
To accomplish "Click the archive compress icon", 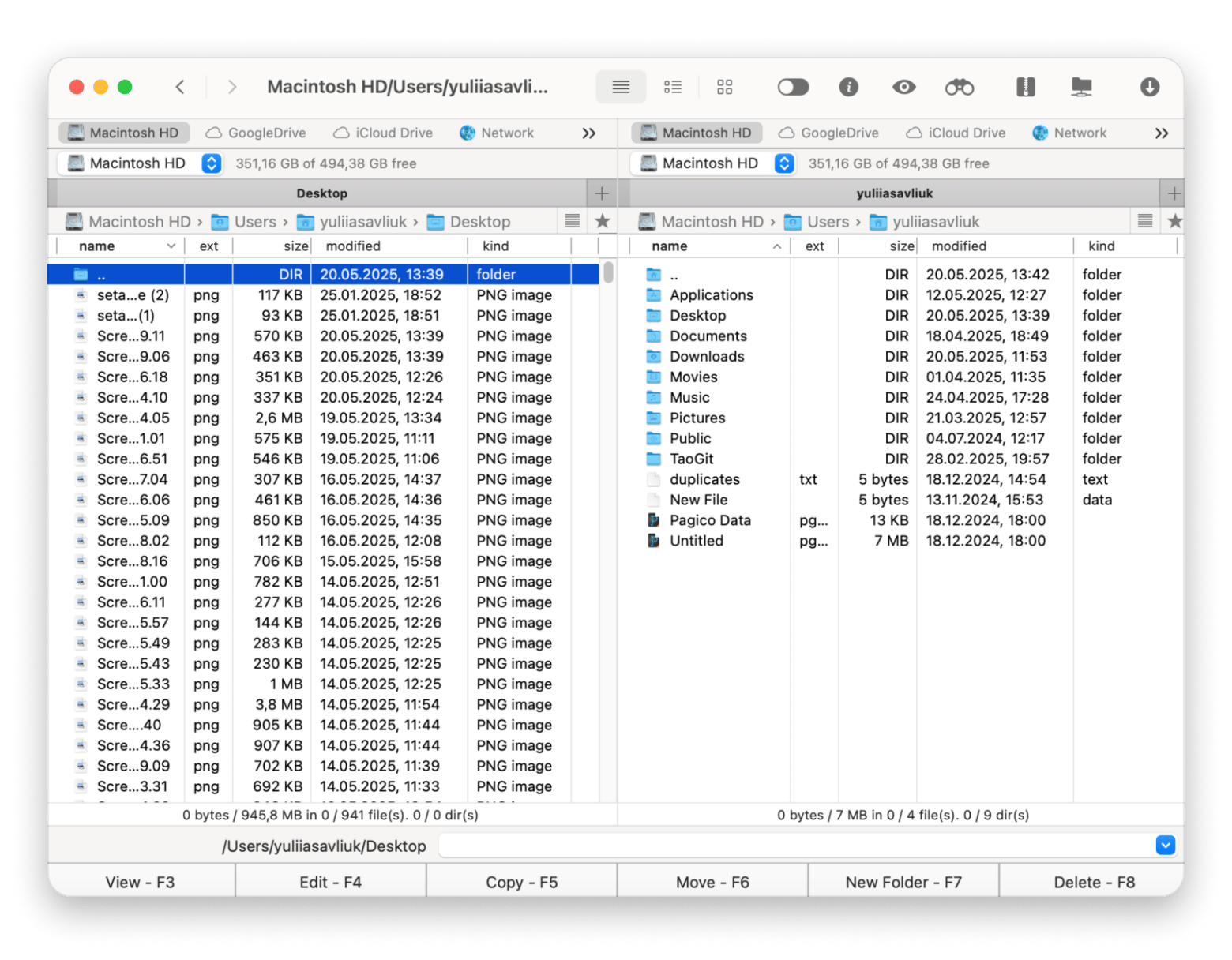I will (x=1025, y=87).
